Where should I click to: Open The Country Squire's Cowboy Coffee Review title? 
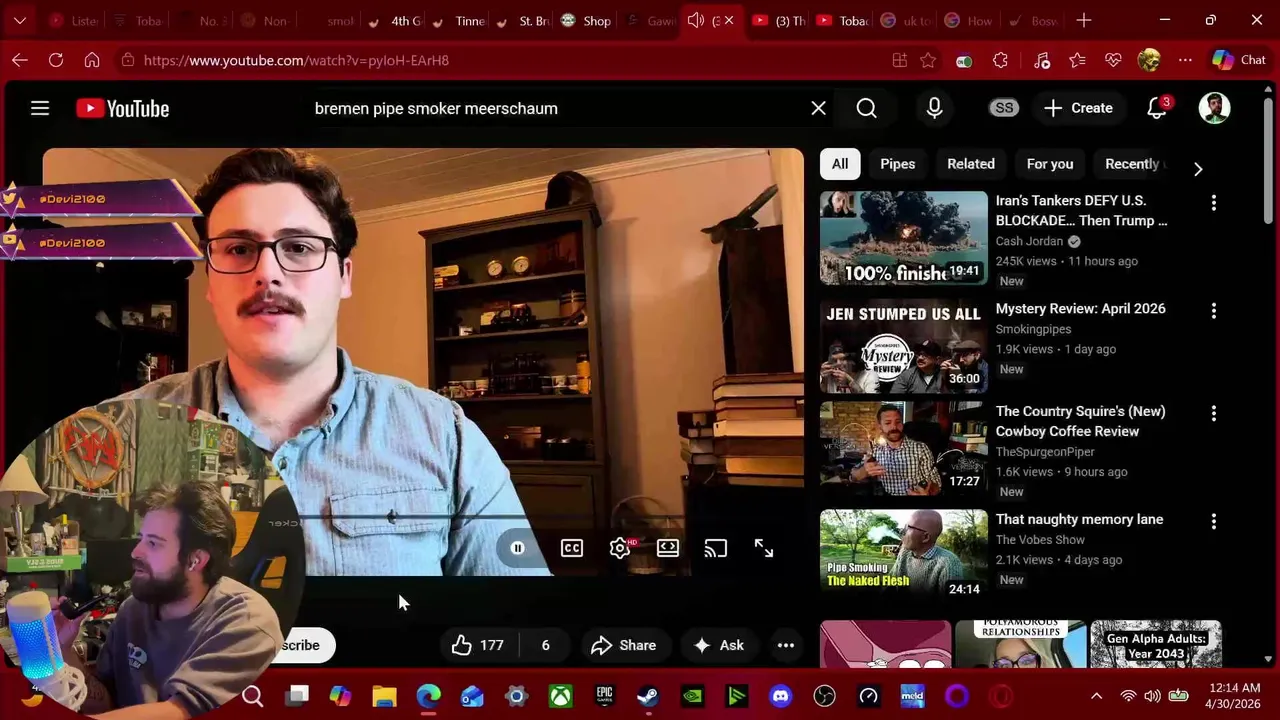click(x=1080, y=421)
